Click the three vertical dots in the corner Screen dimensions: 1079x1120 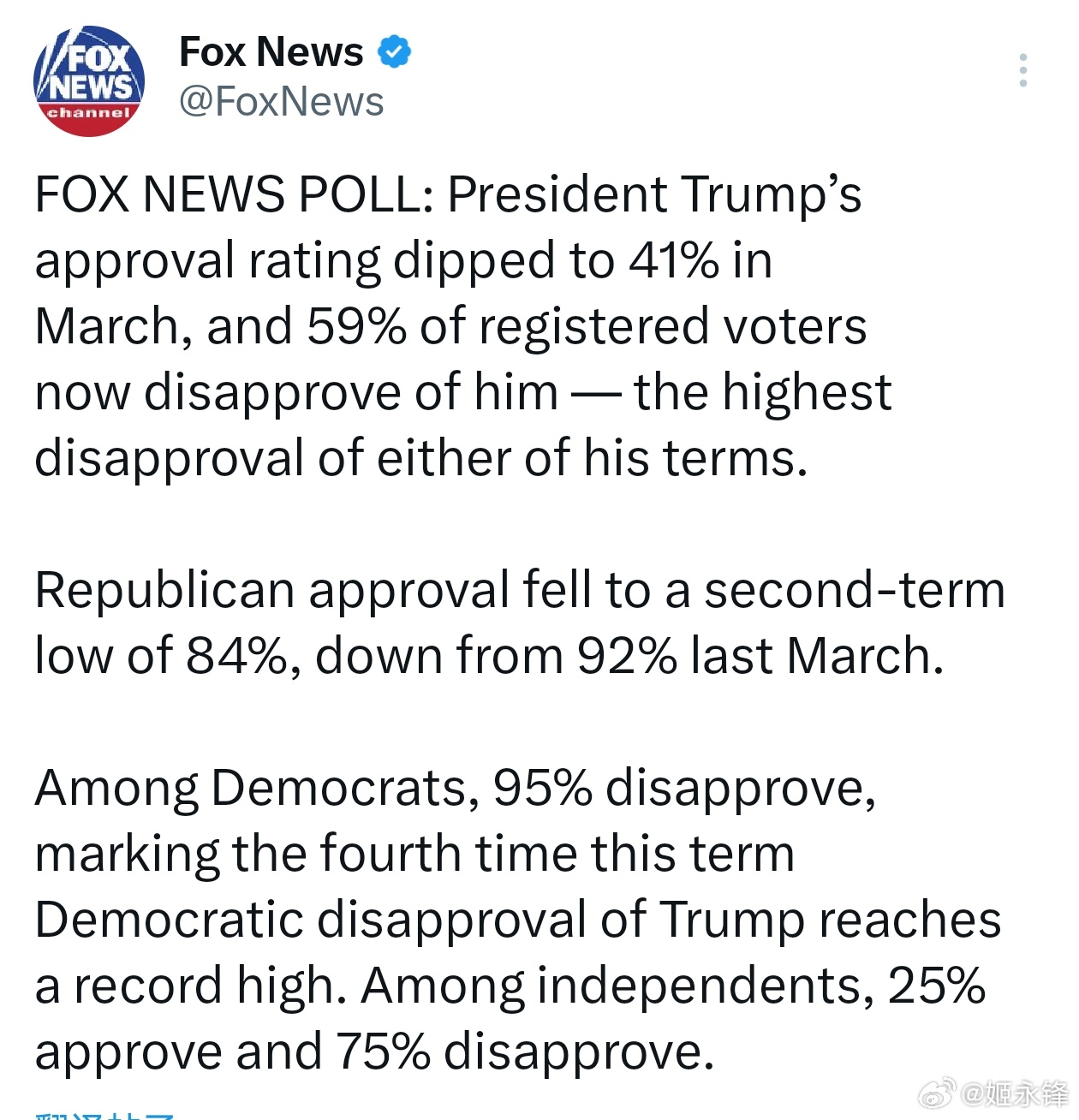1022,69
